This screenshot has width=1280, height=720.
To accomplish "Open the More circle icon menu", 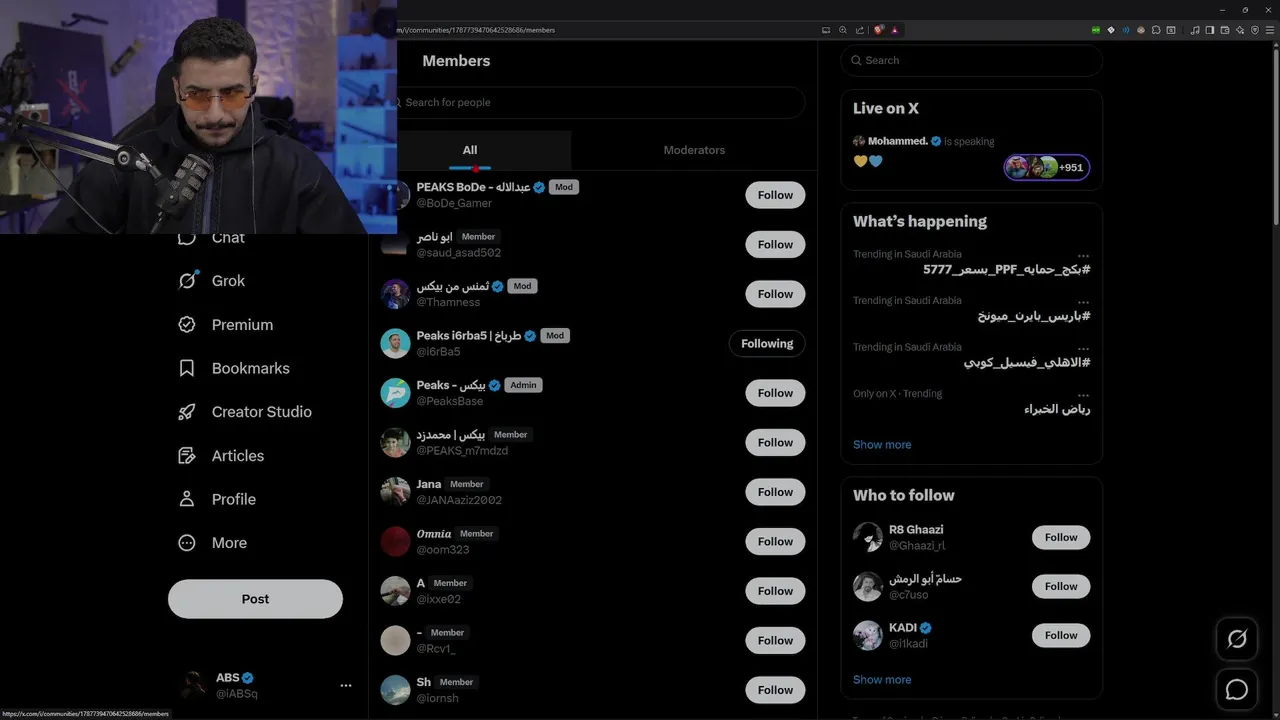I will pos(187,543).
